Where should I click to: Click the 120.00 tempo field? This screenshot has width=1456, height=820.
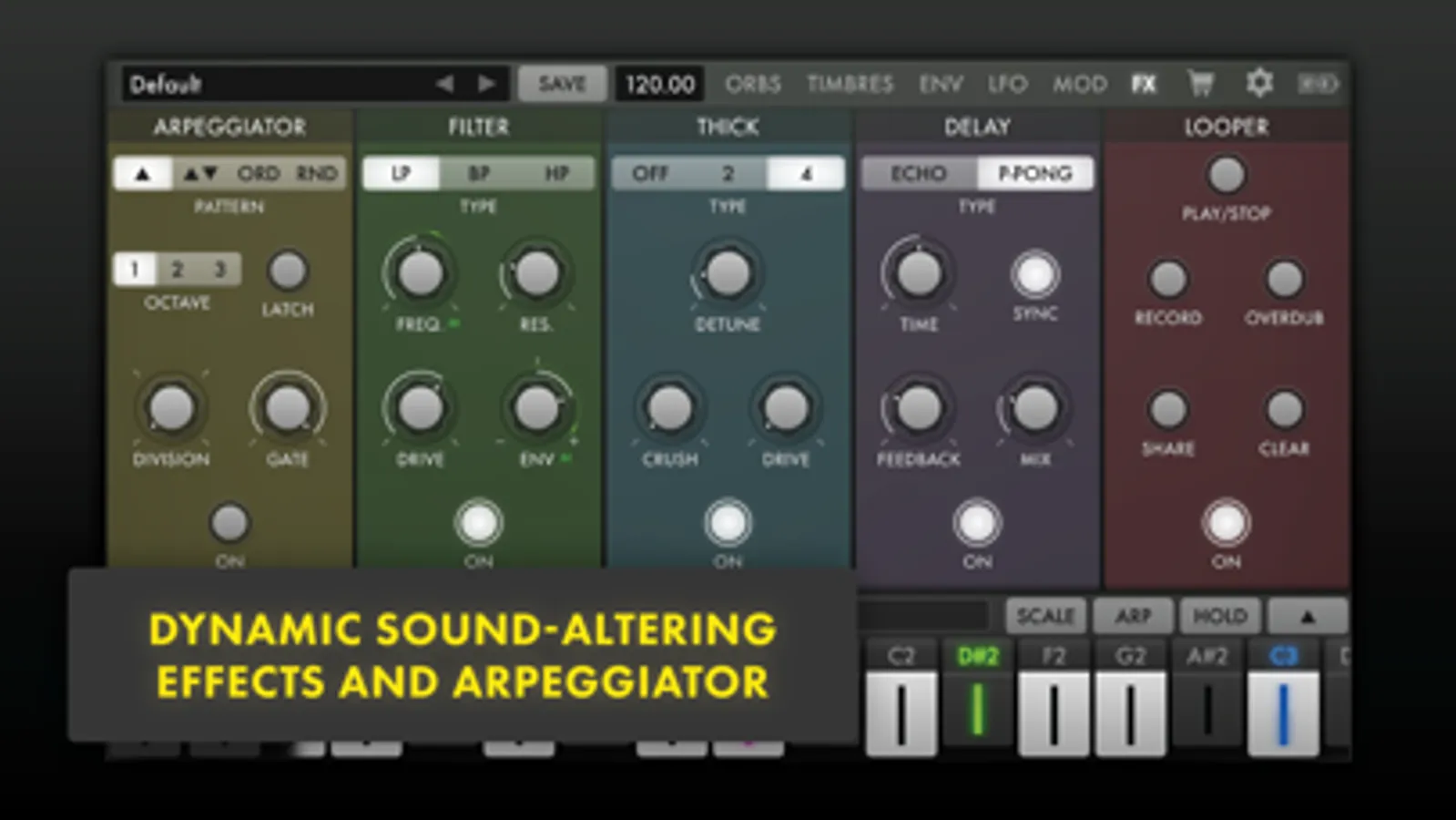(x=659, y=84)
